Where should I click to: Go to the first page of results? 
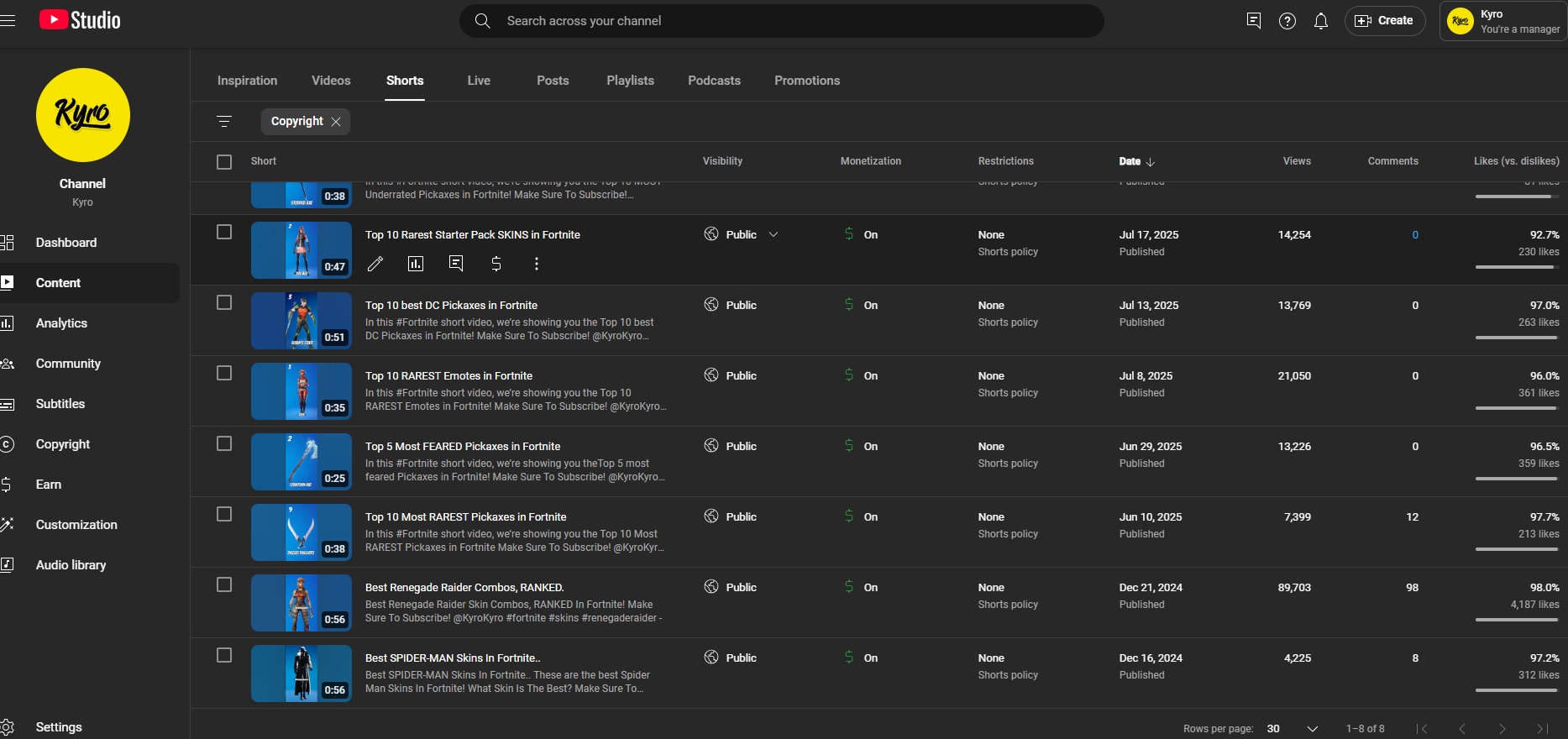[x=1422, y=729]
